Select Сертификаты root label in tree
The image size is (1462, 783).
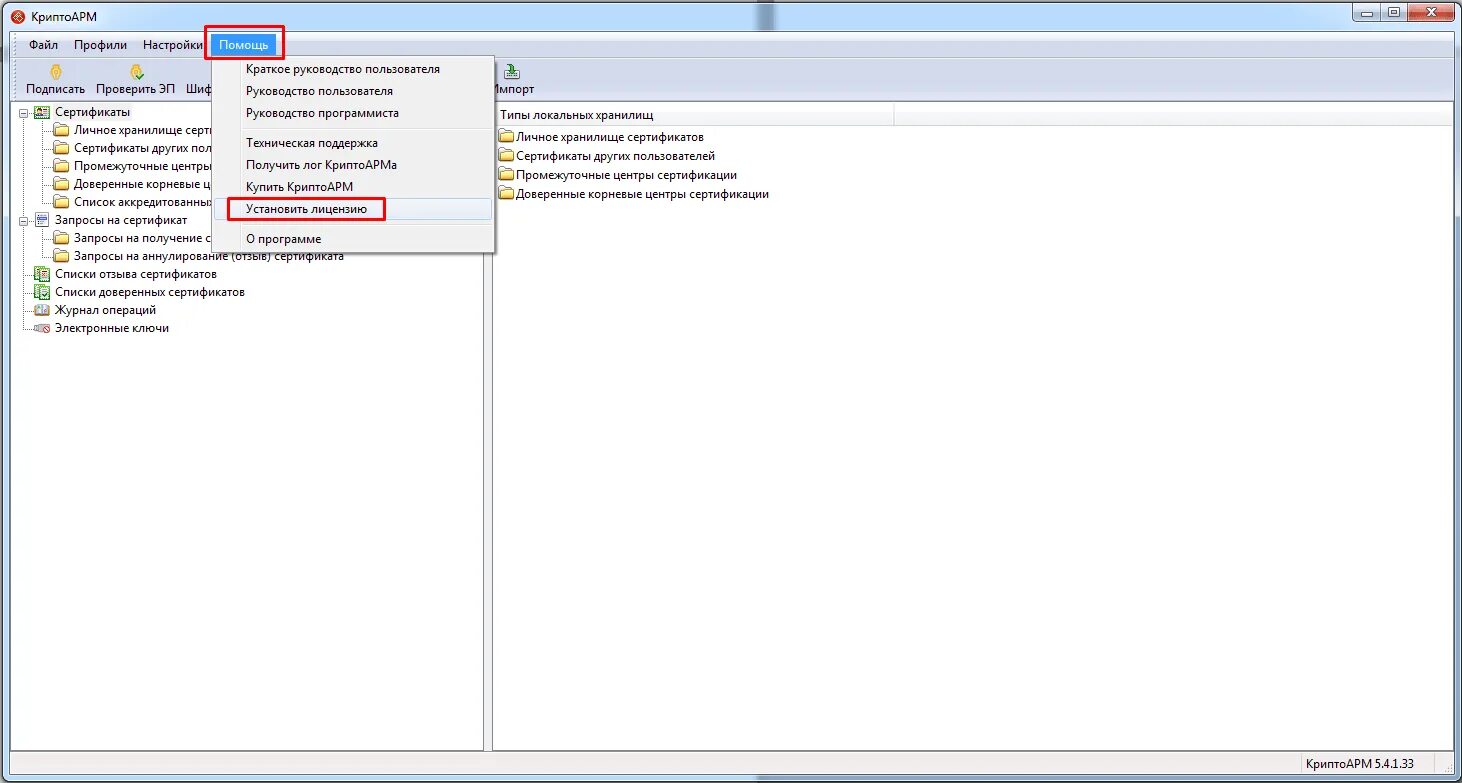[x=93, y=112]
